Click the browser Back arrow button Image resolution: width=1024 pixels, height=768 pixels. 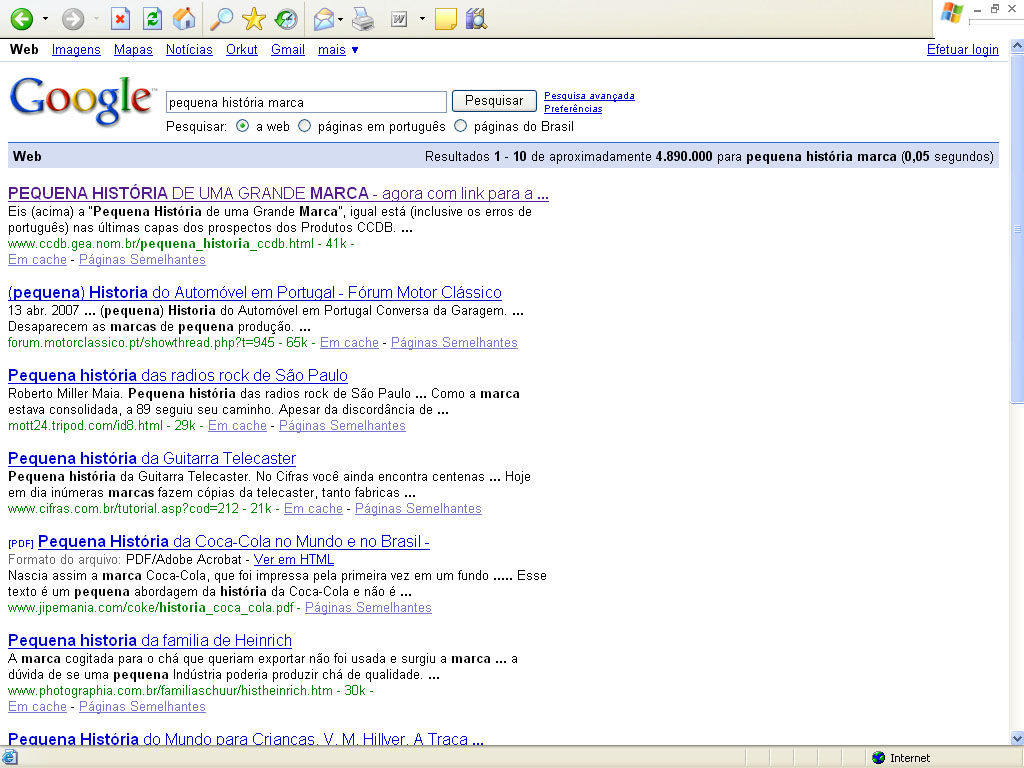coord(21,19)
